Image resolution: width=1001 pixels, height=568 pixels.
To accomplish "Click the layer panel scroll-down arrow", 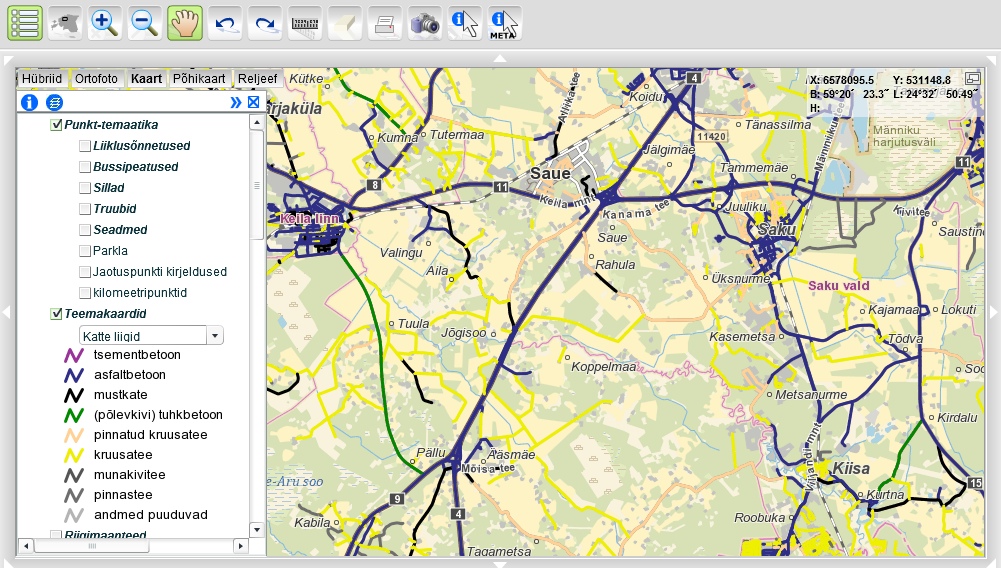I will point(256,529).
